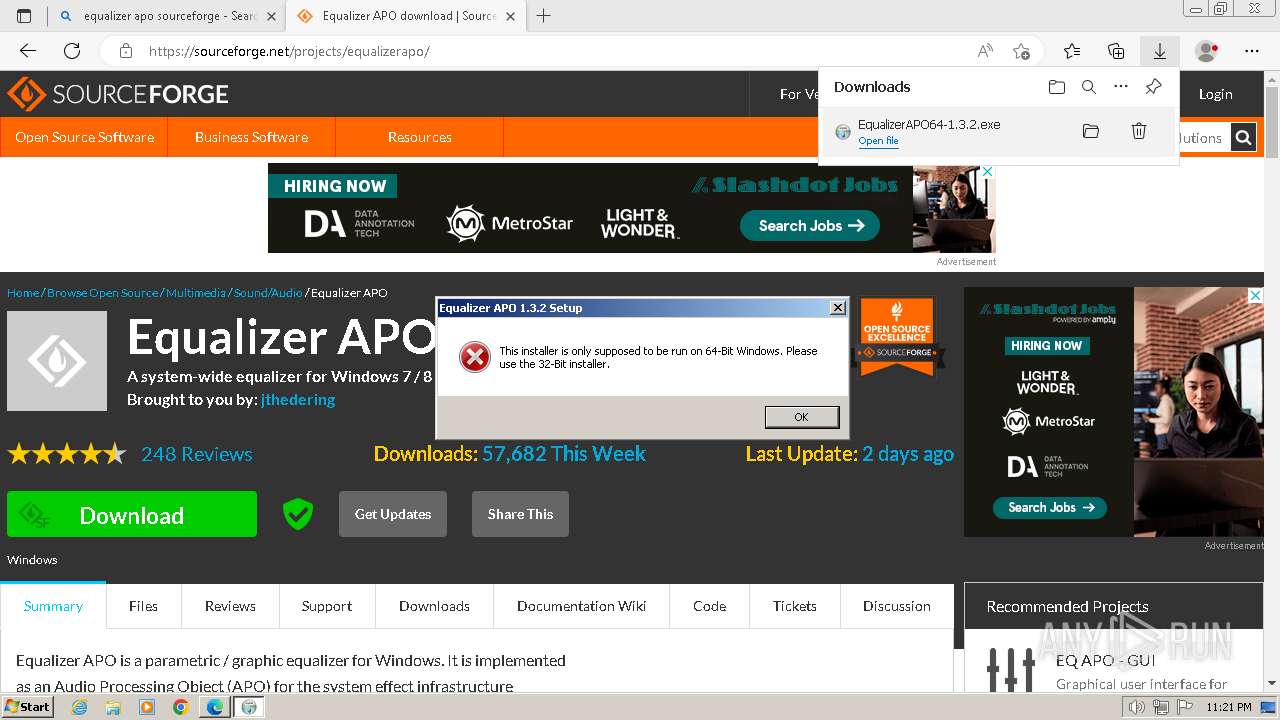Open the browser profile icon
The width and height of the screenshot is (1280, 720).
1206,51
